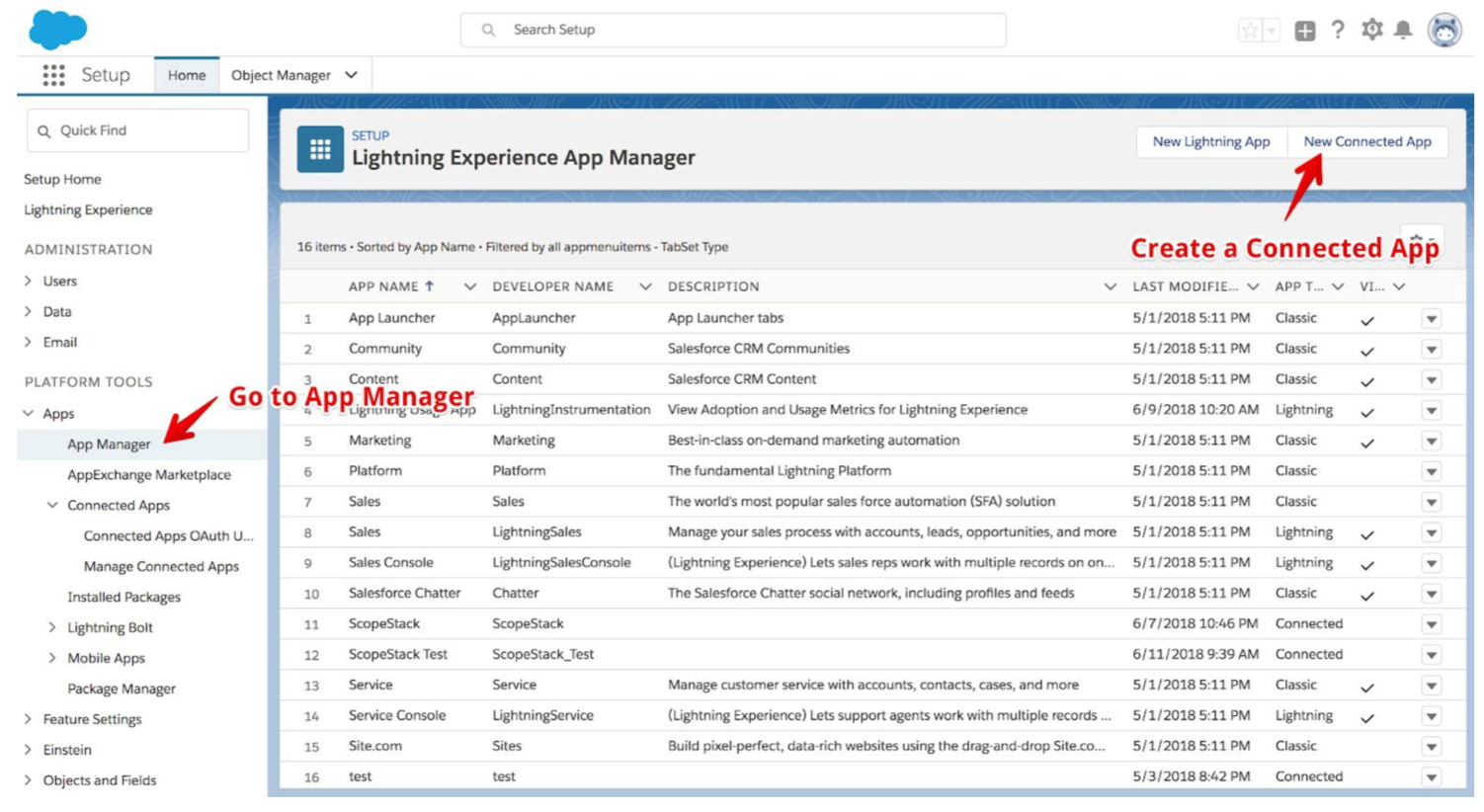Image resolution: width=1484 pixels, height=812 pixels.
Task: Click the 'The fundamental Lightning Platform' description
Action: (x=780, y=470)
